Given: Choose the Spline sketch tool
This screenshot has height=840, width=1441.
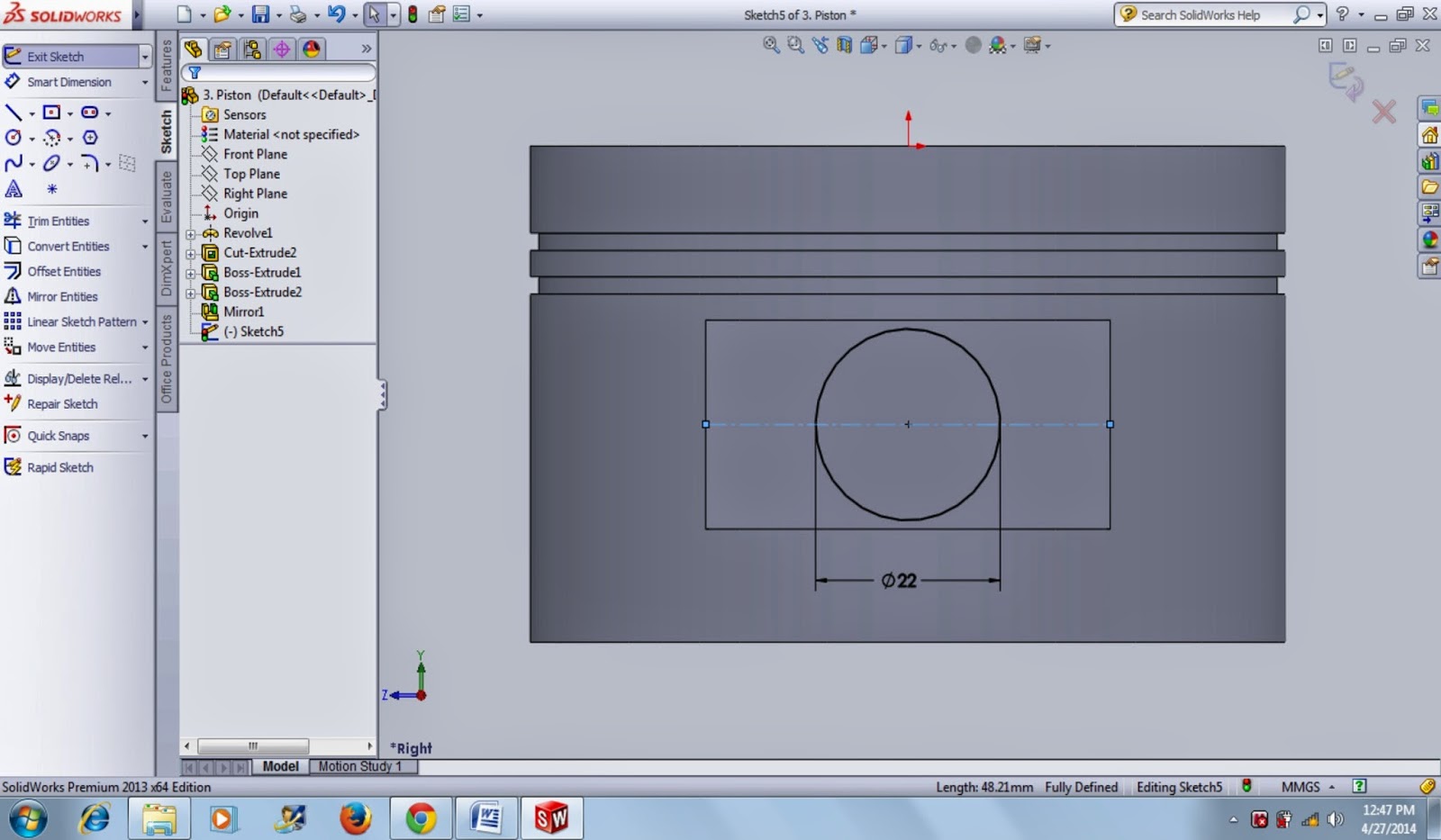Looking at the screenshot, I should [14, 163].
